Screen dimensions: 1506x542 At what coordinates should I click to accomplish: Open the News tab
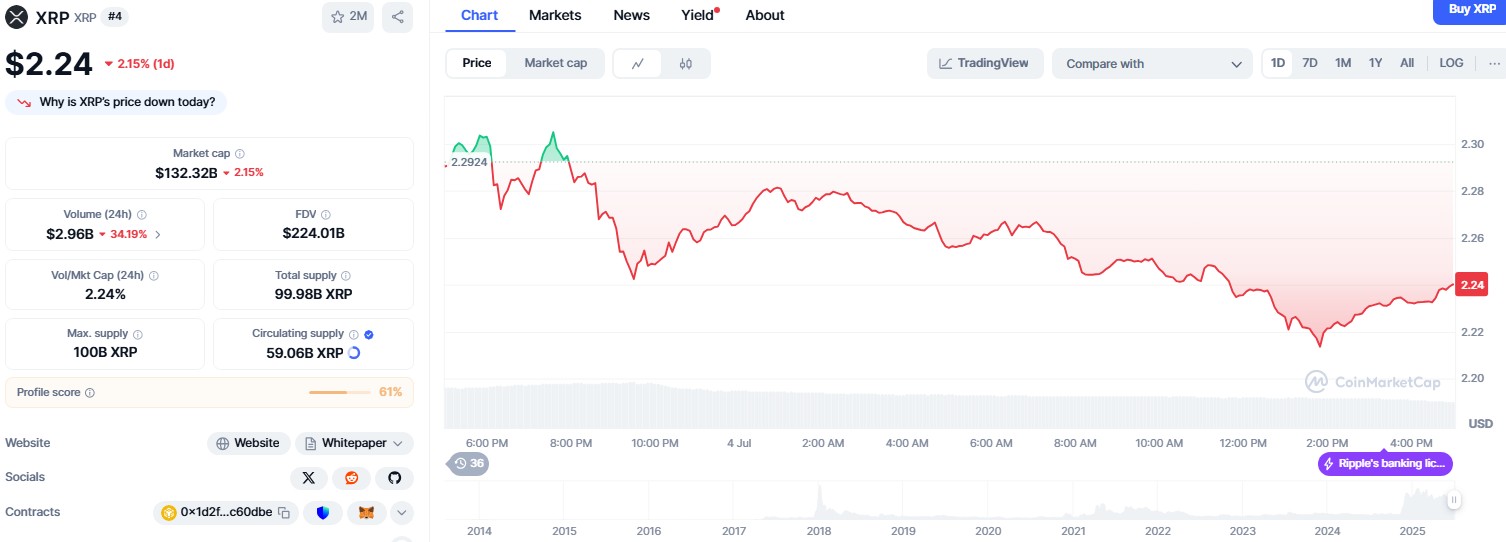631,15
